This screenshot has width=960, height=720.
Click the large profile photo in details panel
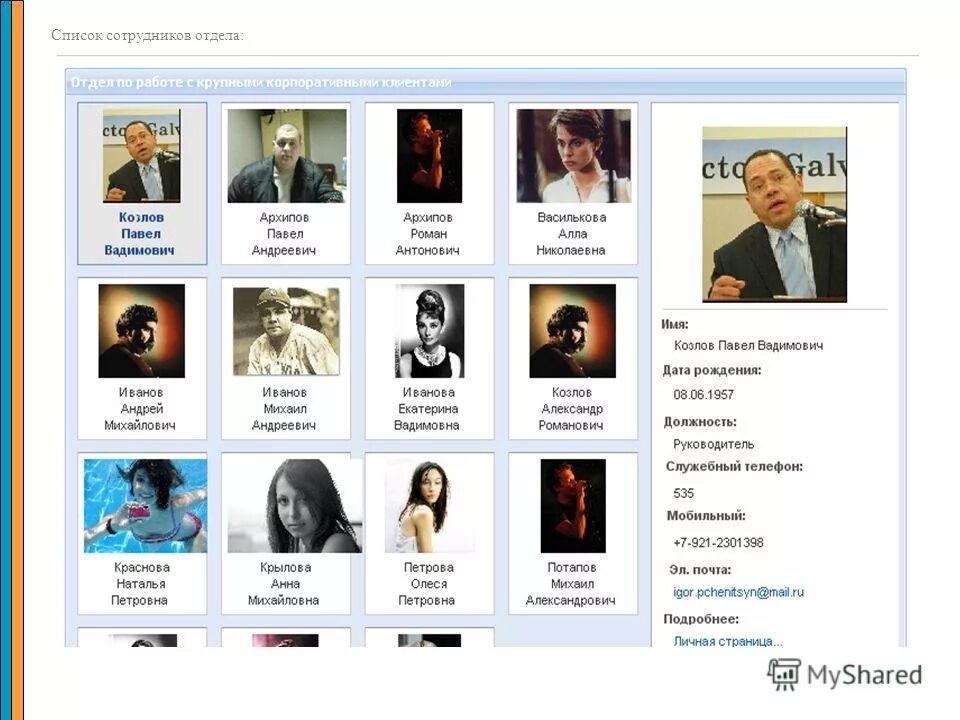tap(774, 214)
